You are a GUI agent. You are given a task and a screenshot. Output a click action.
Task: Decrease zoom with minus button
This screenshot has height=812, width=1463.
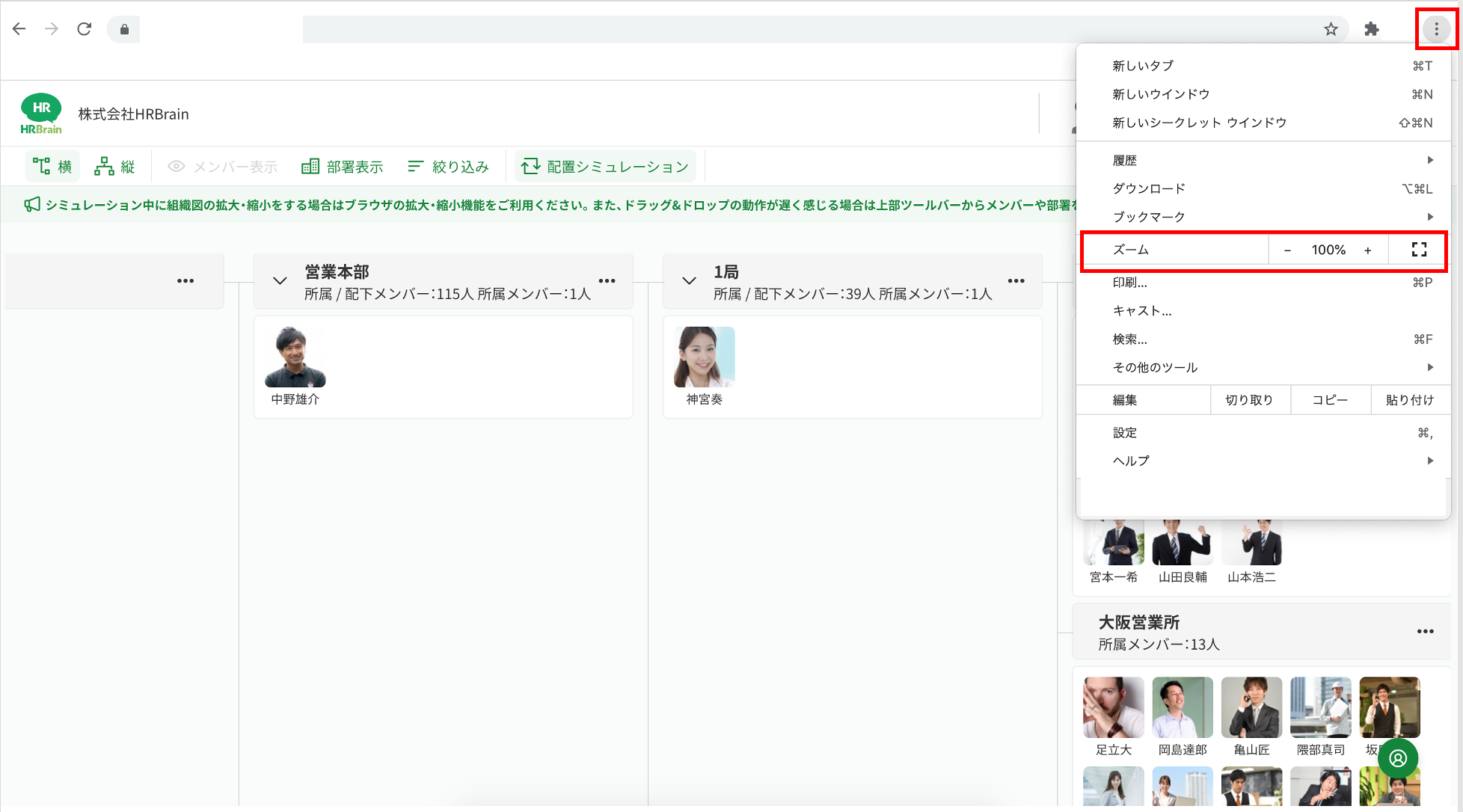coord(1287,250)
